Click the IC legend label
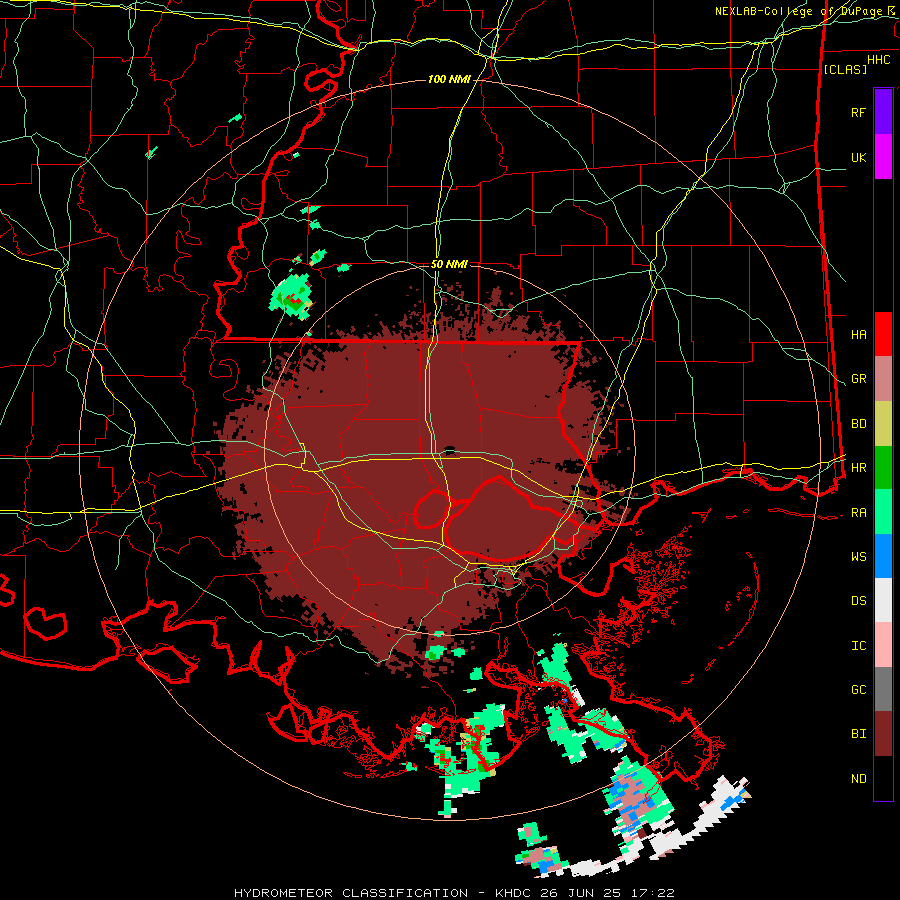 pos(858,646)
